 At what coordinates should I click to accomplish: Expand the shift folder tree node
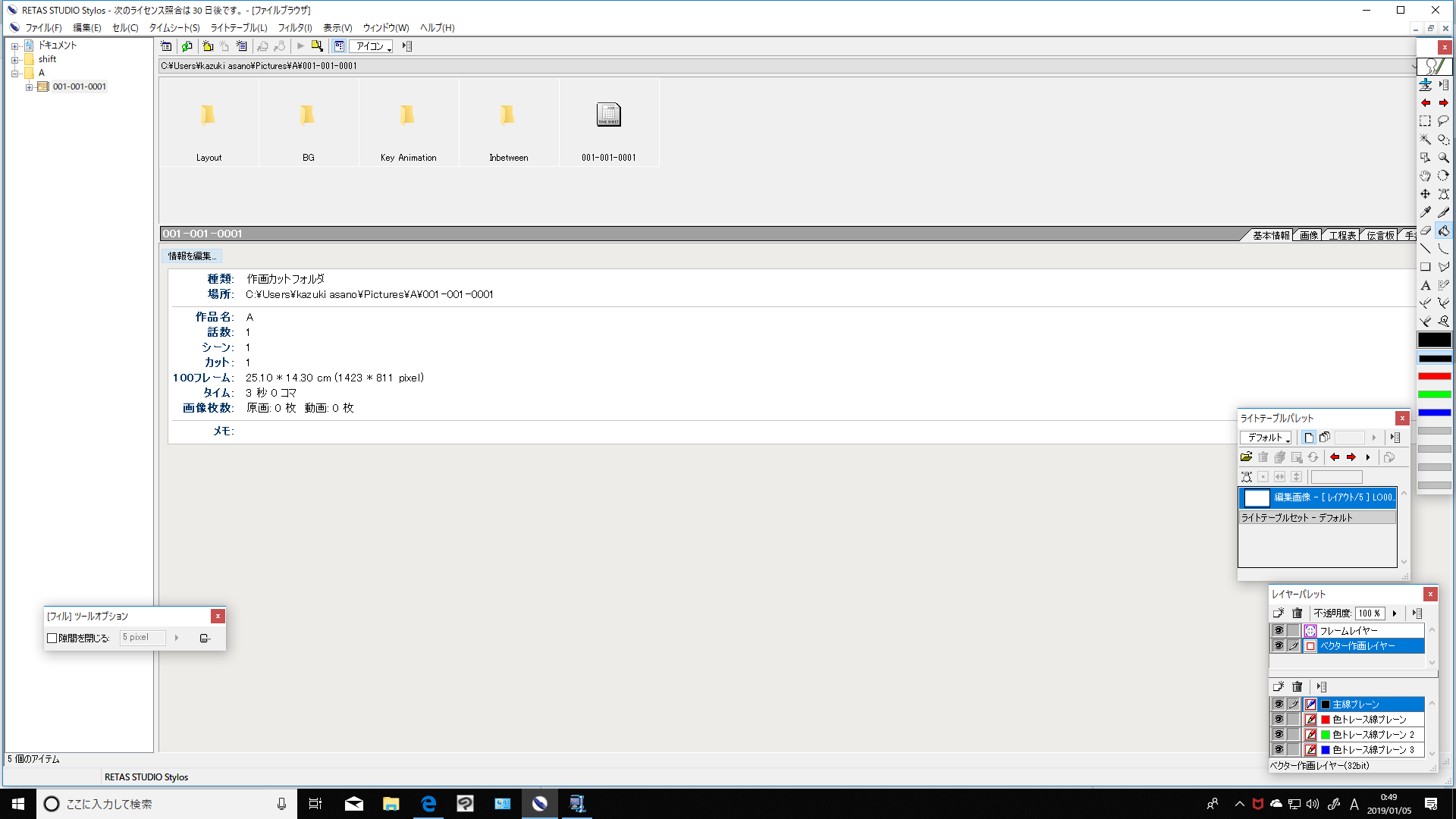[14, 59]
